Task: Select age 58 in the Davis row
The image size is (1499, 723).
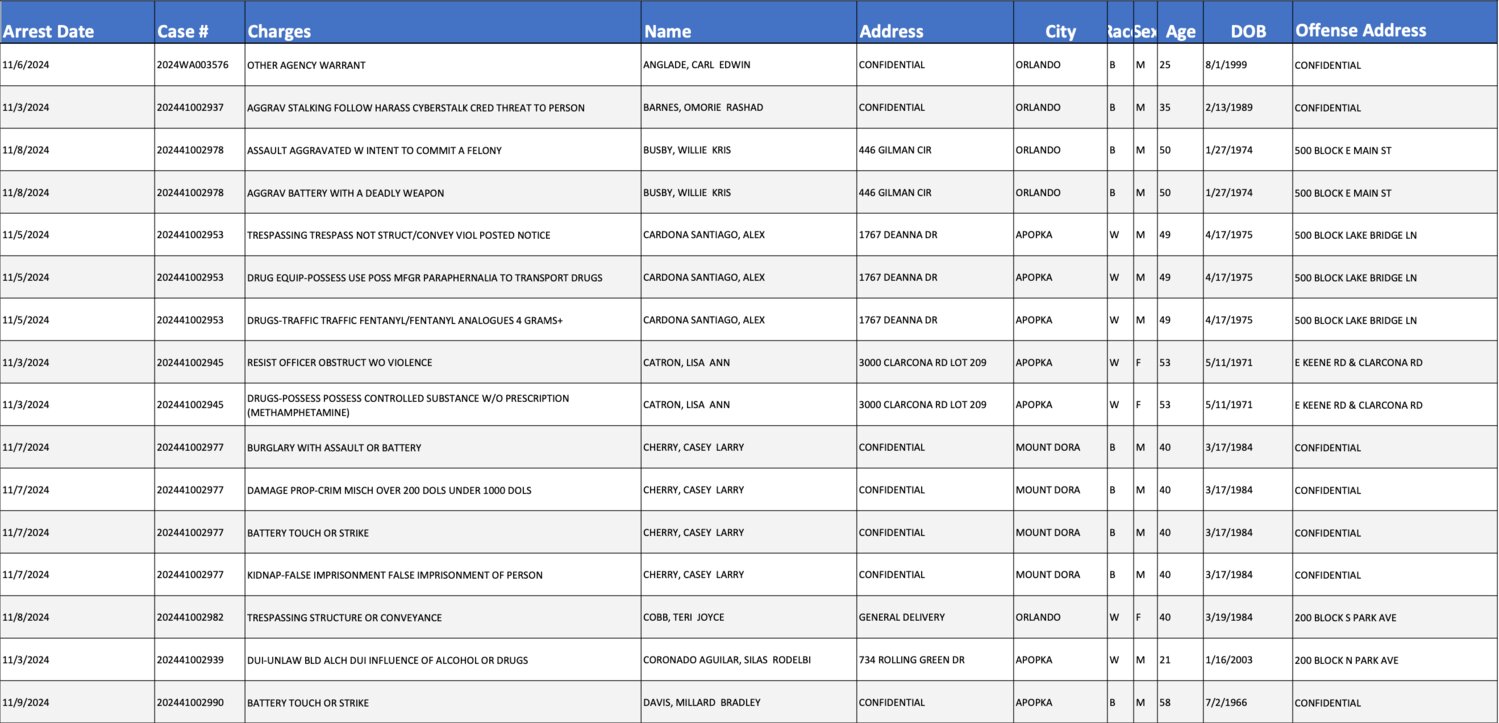Action: tap(1180, 702)
